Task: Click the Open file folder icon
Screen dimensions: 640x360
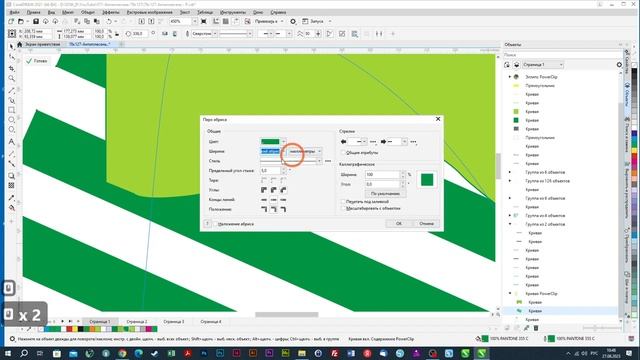Action: (21, 21)
